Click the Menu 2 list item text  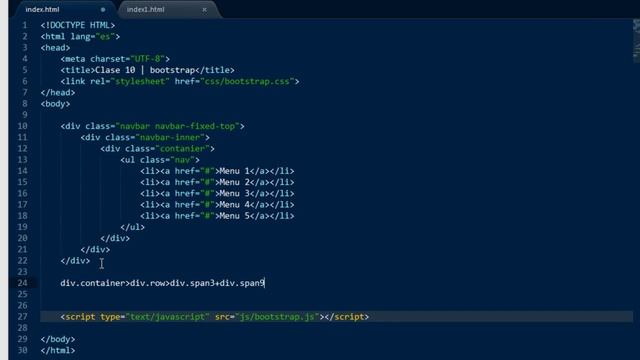pyautogui.click(x=234, y=182)
